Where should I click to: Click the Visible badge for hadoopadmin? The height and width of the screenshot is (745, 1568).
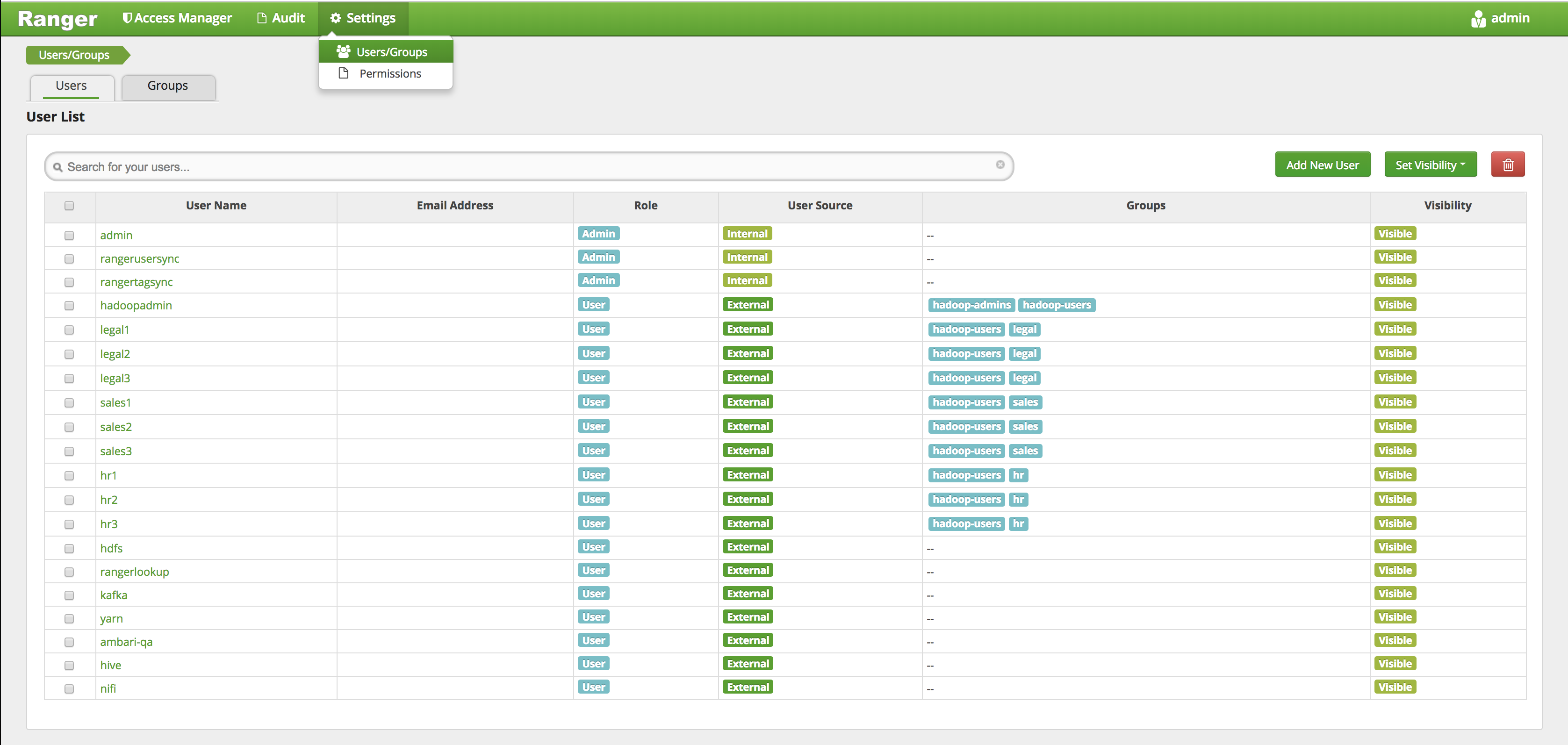click(x=1395, y=305)
